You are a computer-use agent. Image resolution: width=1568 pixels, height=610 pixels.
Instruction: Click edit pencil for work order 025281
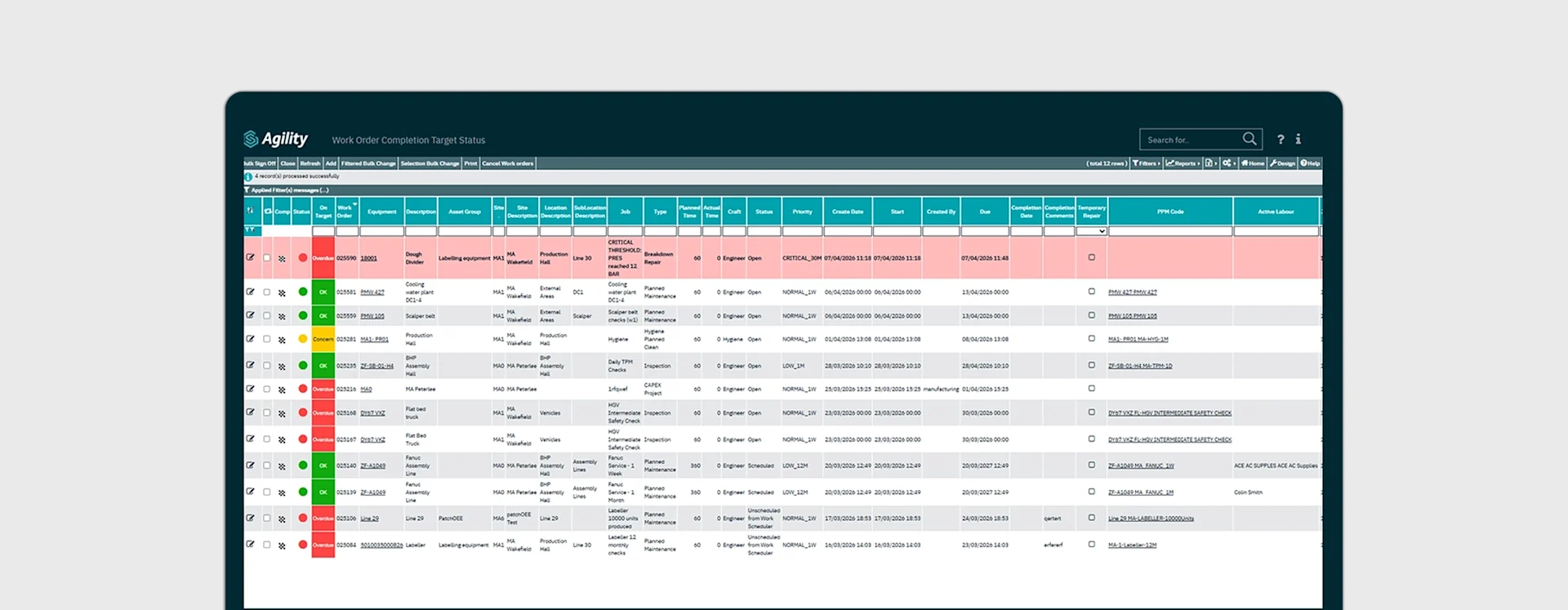point(251,338)
